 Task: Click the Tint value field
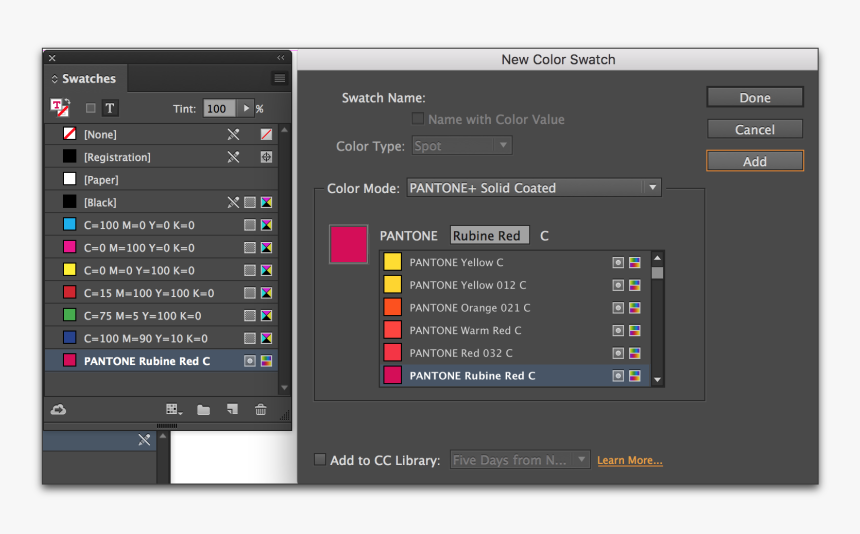tap(219, 109)
